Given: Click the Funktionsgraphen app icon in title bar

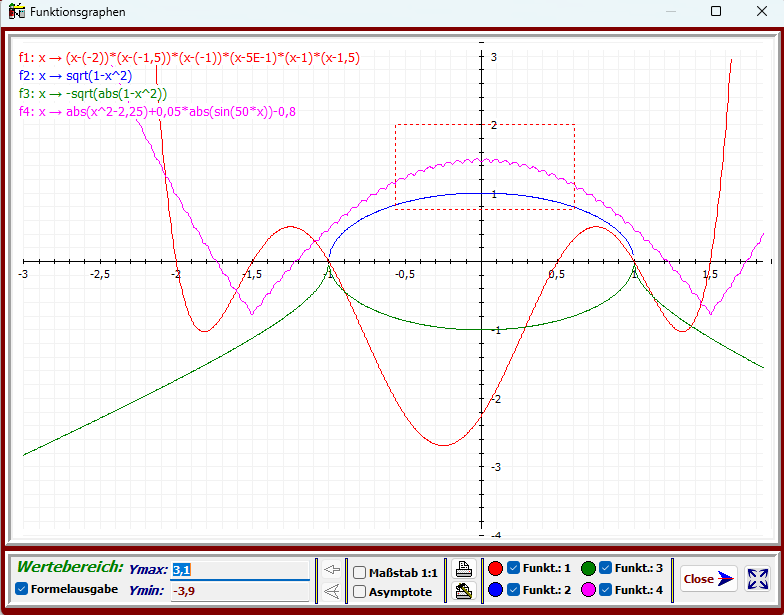Looking at the screenshot, I should pyautogui.click(x=15, y=12).
